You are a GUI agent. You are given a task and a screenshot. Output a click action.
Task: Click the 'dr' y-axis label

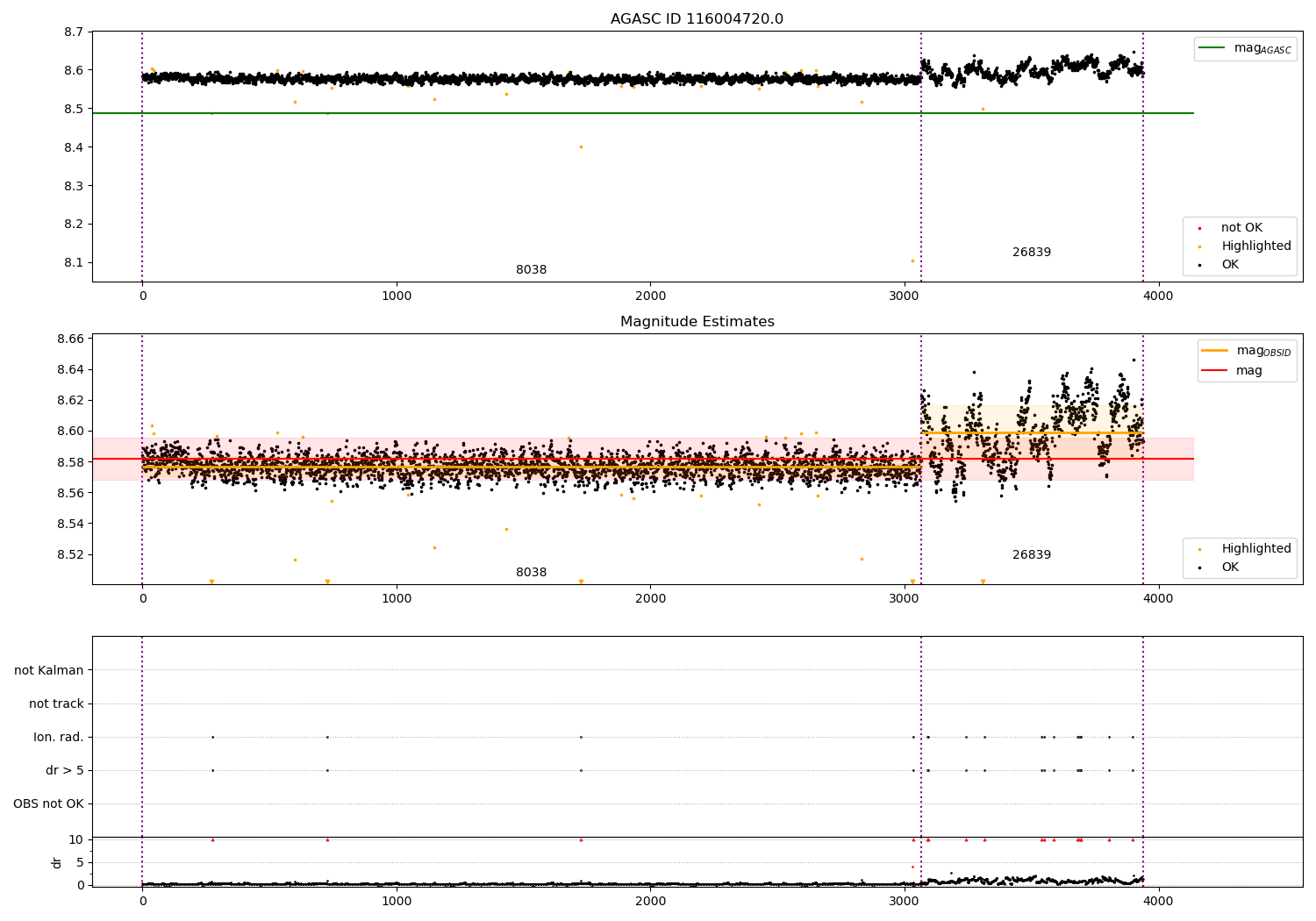[57, 862]
